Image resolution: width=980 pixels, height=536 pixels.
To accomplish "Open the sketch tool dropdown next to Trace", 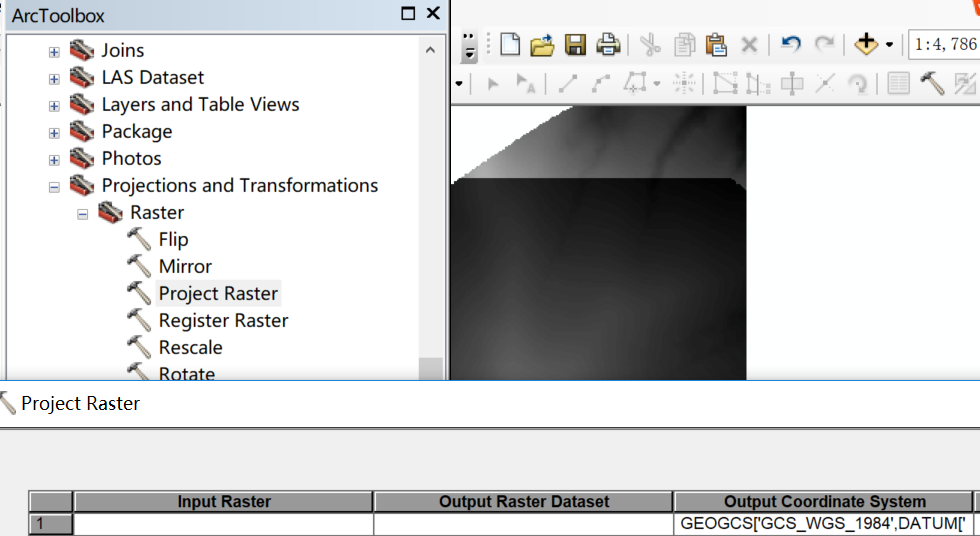I will click(656, 83).
